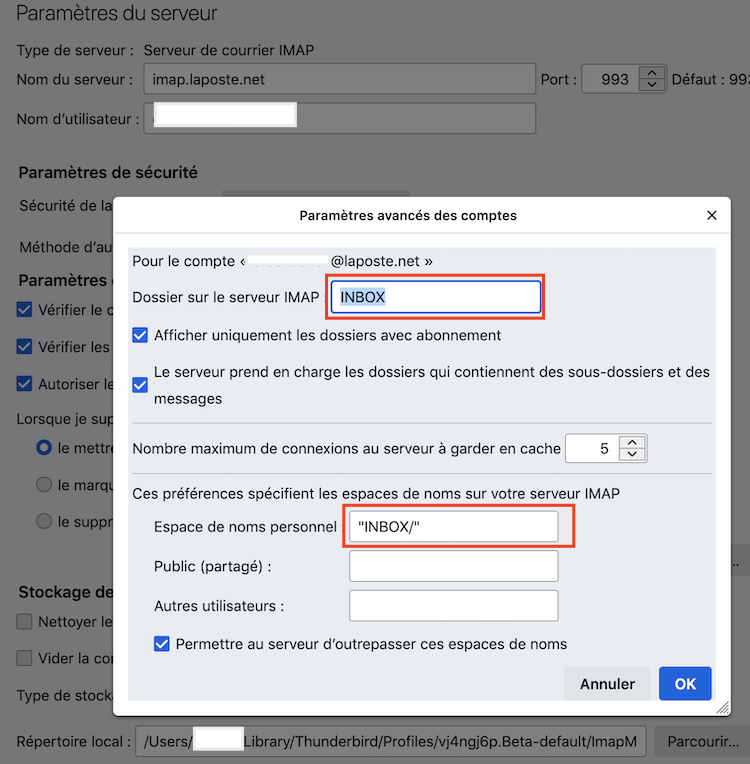750x764 pixels.
Task: Increase the cached connections stepper value
Action: [x=633, y=442]
